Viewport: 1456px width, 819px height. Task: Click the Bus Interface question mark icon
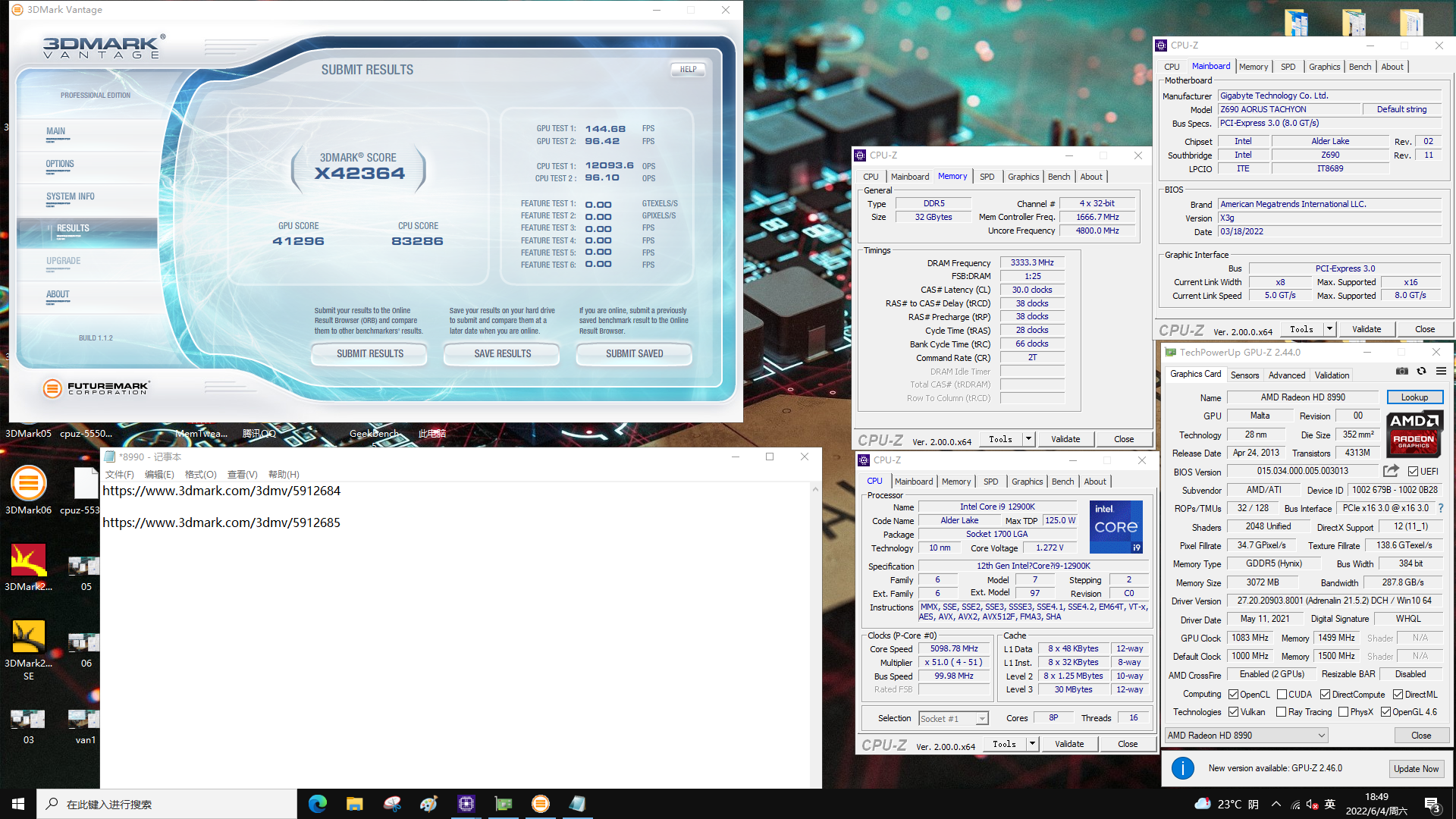click(1441, 508)
